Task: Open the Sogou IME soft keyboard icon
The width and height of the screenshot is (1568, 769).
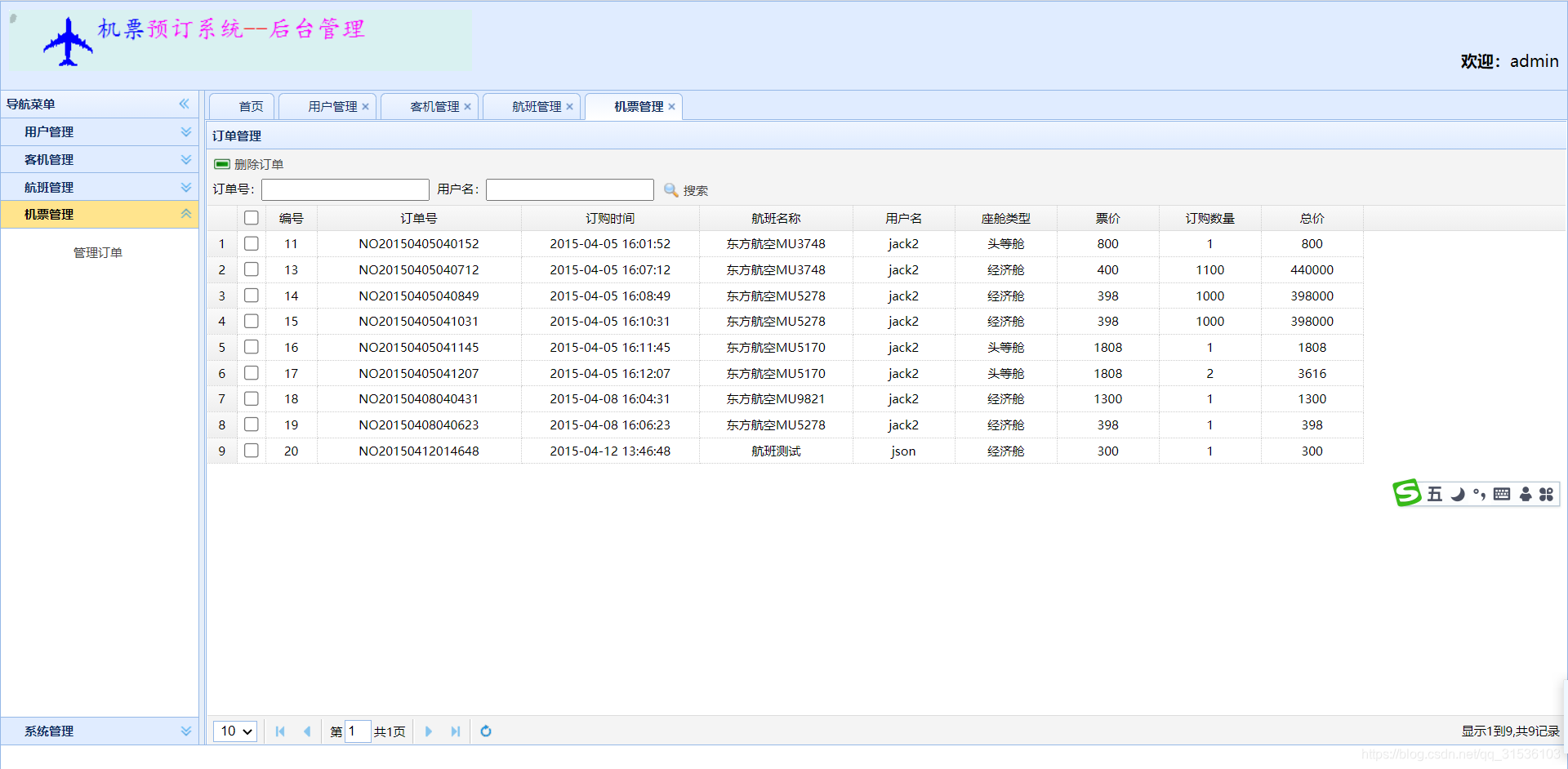Action: pyautogui.click(x=1502, y=493)
